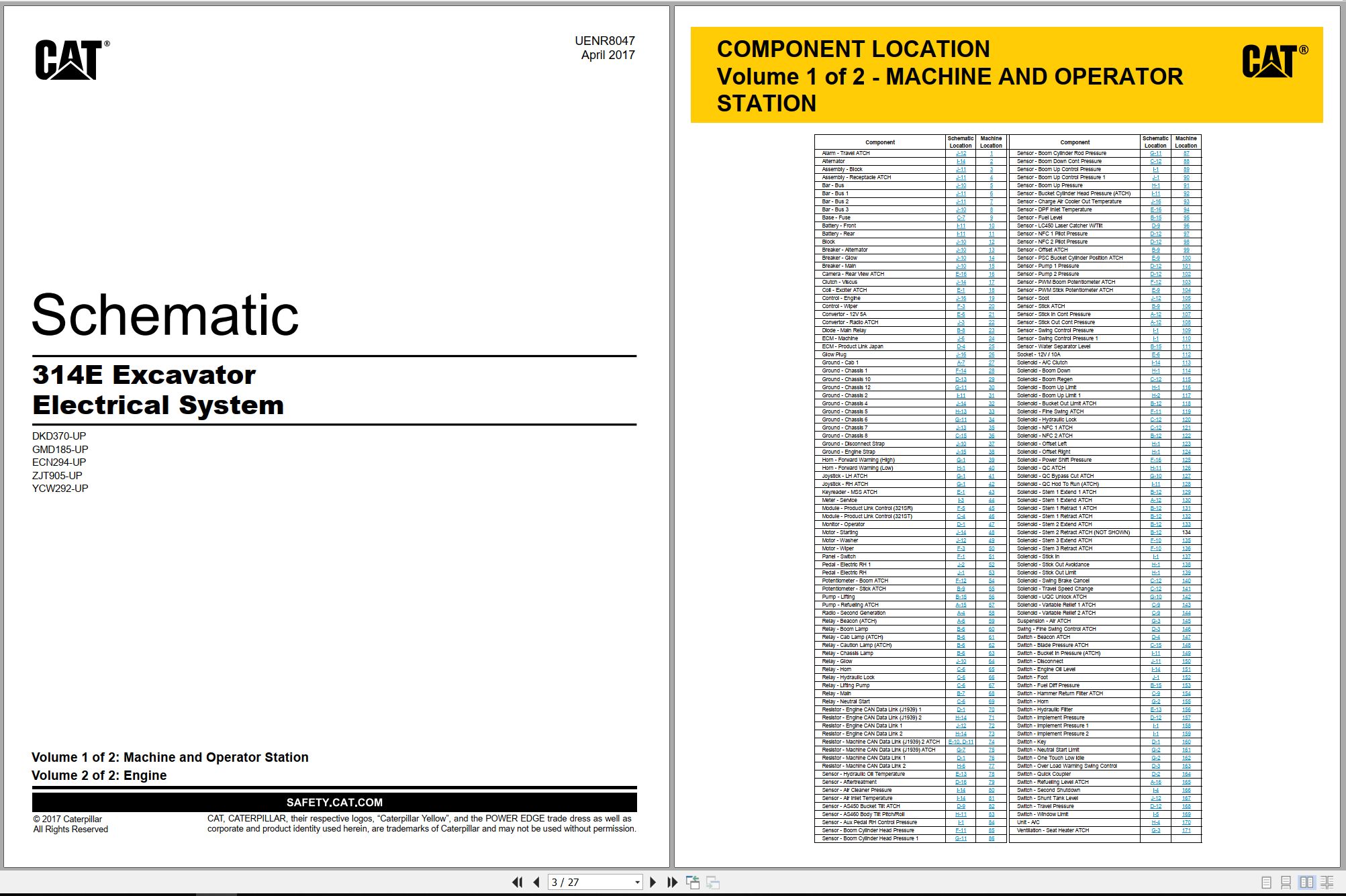Open machine location 171 for Ventilation - Seat Heater ATCH
This screenshot has width=1346, height=896.
coord(1186,831)
